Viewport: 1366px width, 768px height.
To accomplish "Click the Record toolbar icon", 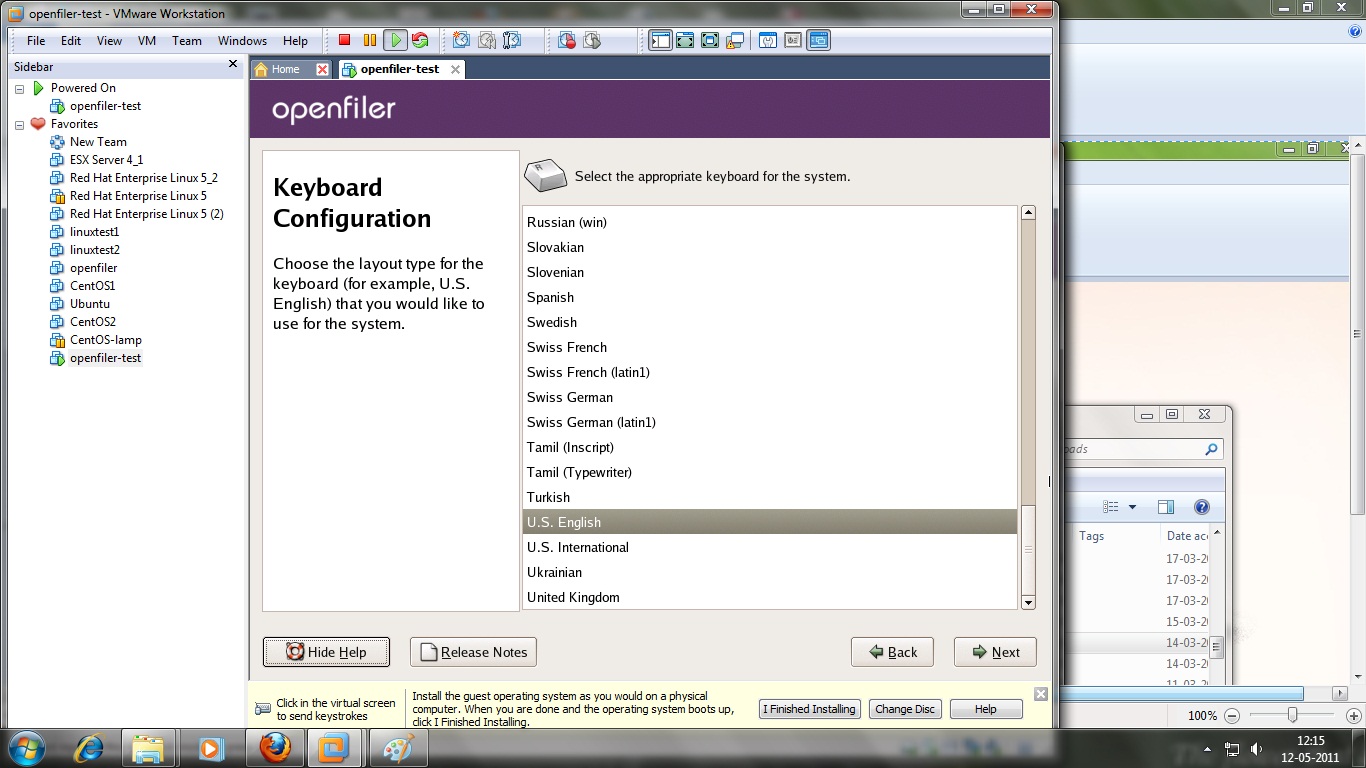I will pos(567,40).
